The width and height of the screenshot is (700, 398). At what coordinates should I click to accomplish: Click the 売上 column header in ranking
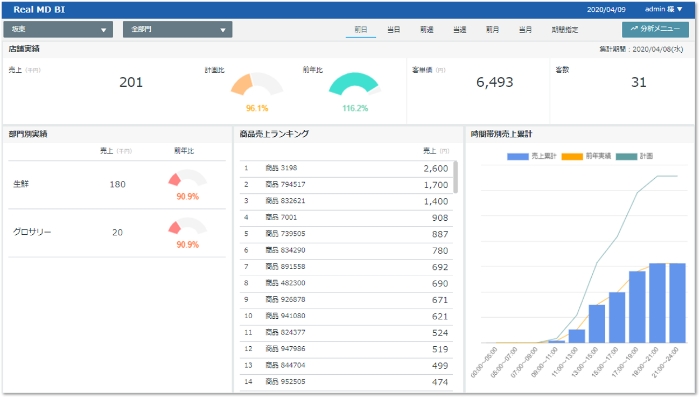[x=436, y=151]
